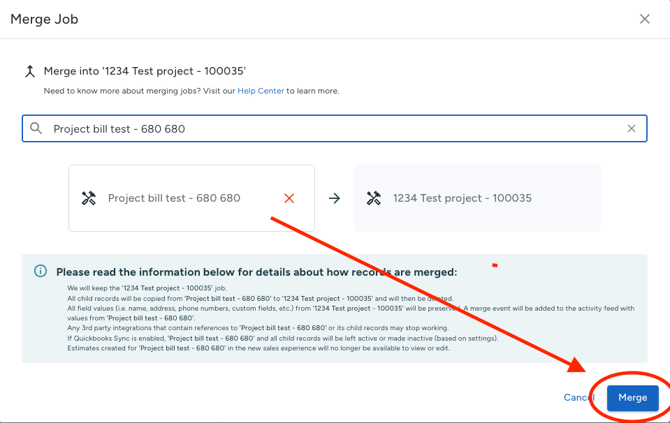
Task: Click the 'Merge into' heading text
Action: click(144, 71)
